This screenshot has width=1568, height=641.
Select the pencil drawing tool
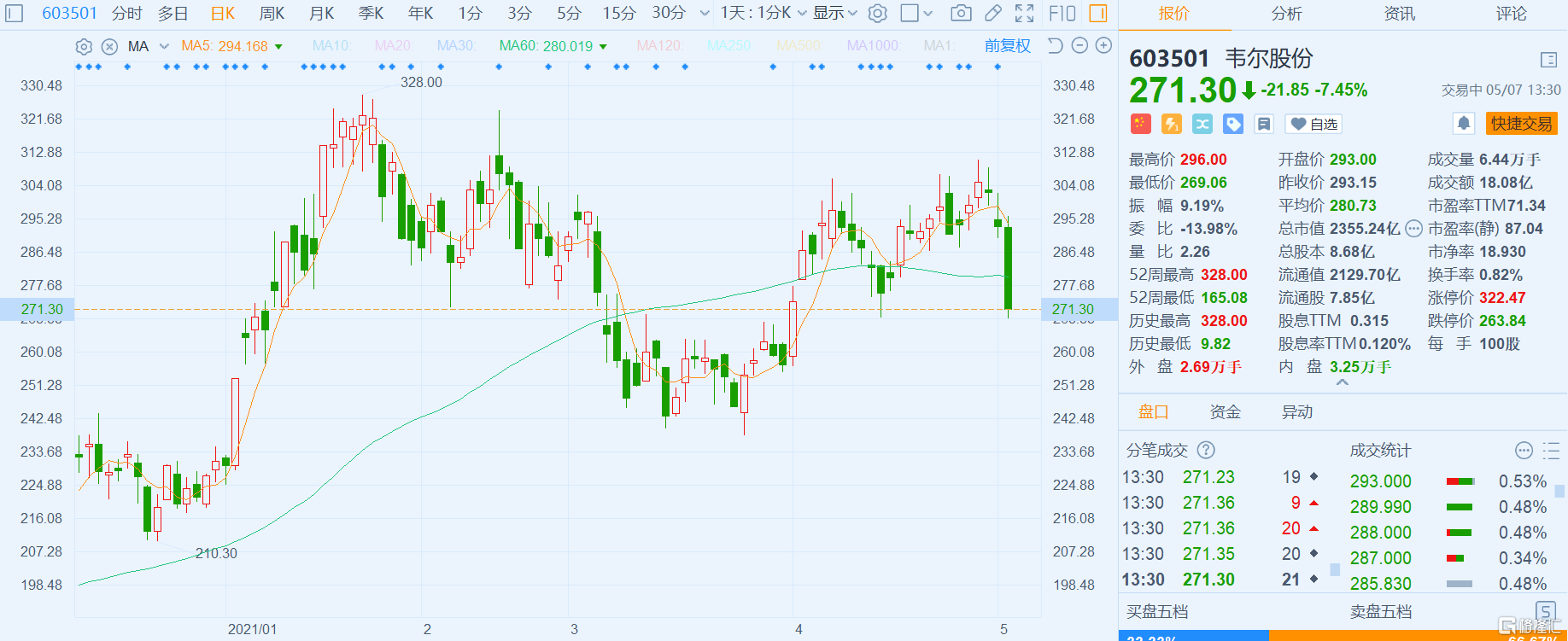click(992, 13)
